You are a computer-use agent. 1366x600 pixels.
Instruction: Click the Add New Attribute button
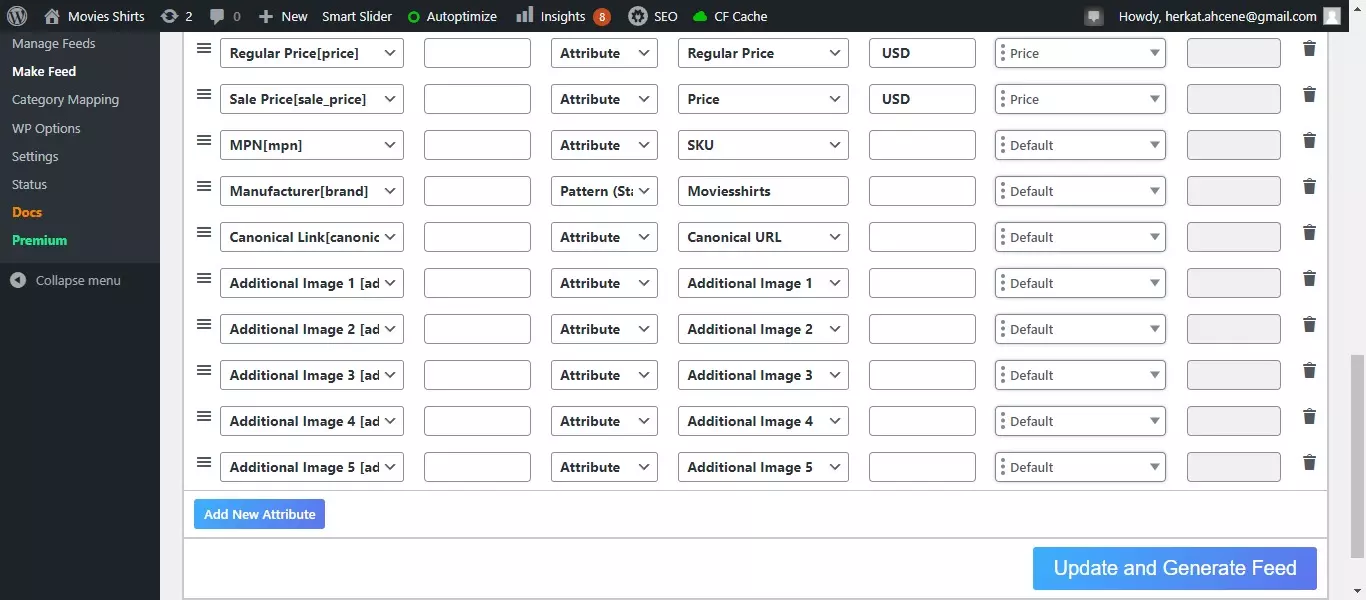[259, 514]
